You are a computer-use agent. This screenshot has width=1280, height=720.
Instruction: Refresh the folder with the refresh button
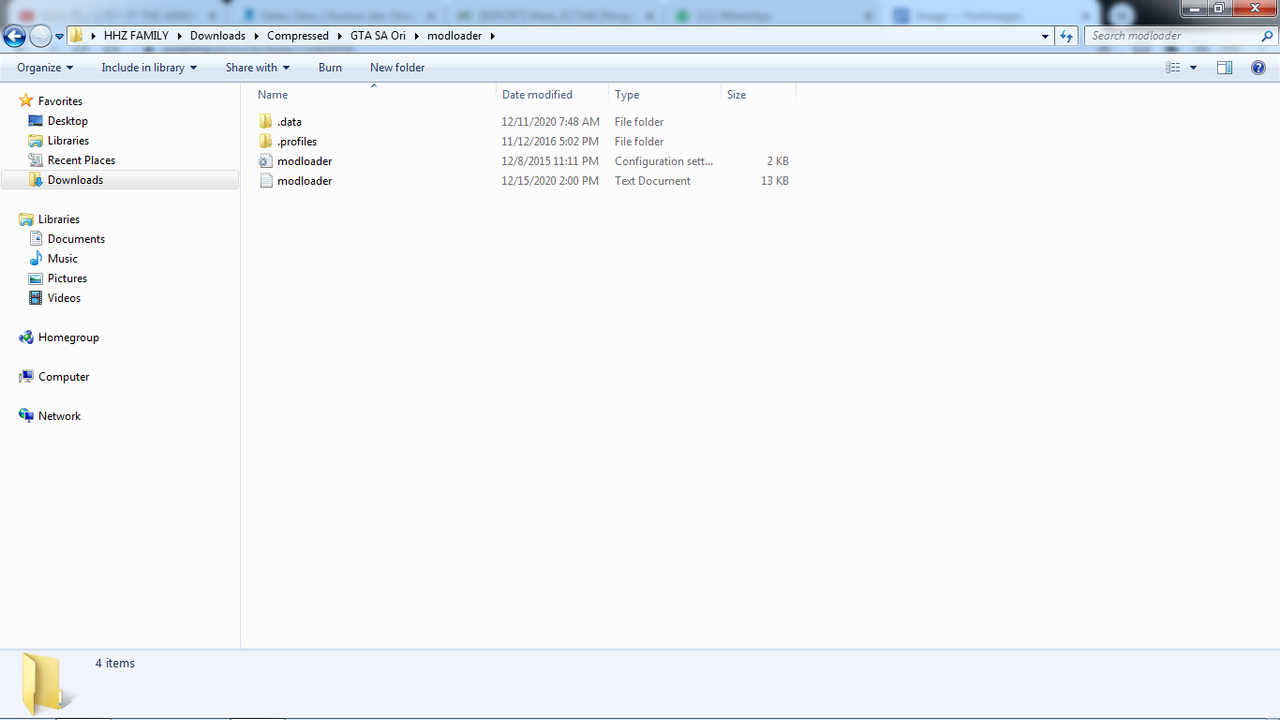click(x=1066, y=36)
